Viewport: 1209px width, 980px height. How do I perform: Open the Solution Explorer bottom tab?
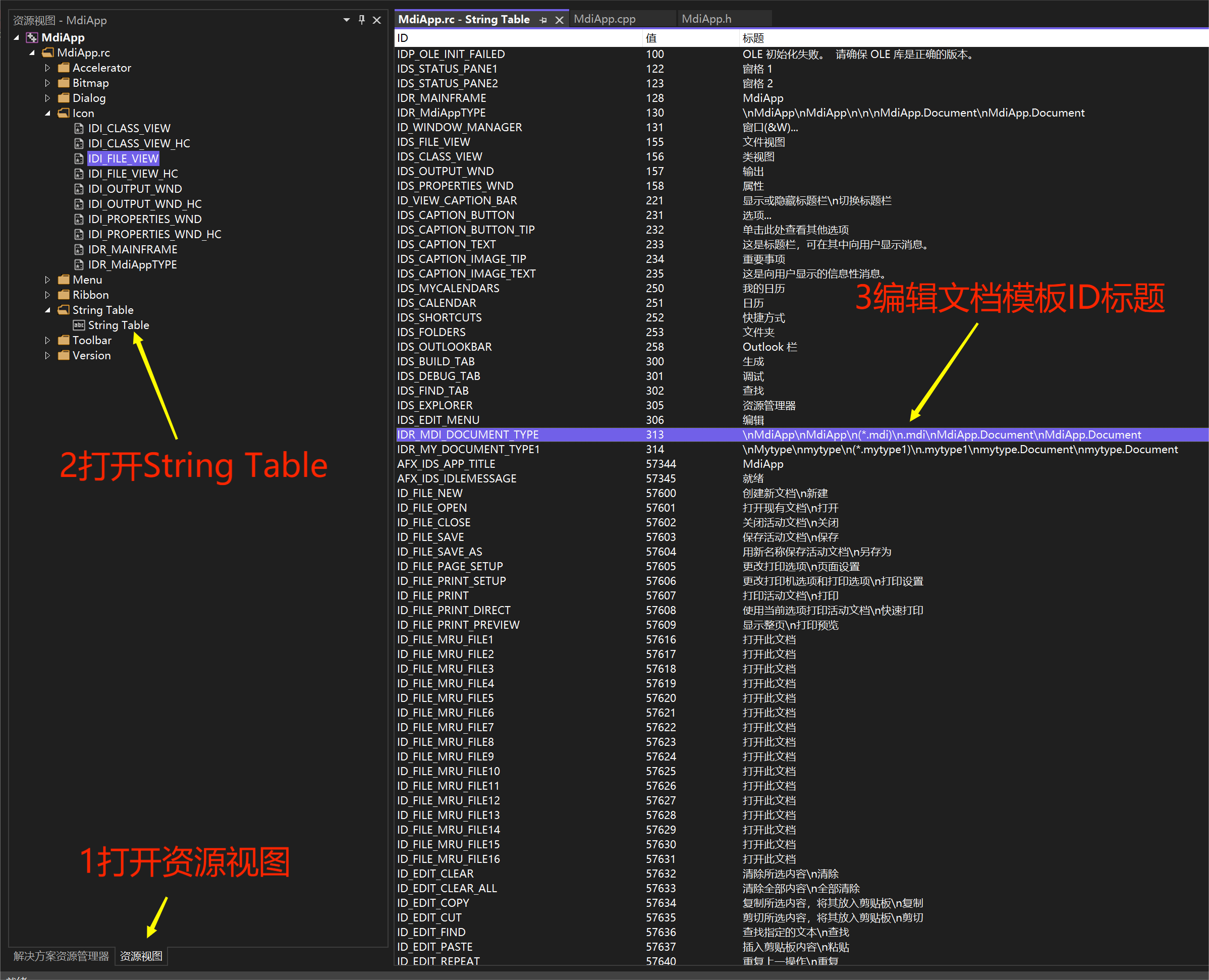[61, 956]
